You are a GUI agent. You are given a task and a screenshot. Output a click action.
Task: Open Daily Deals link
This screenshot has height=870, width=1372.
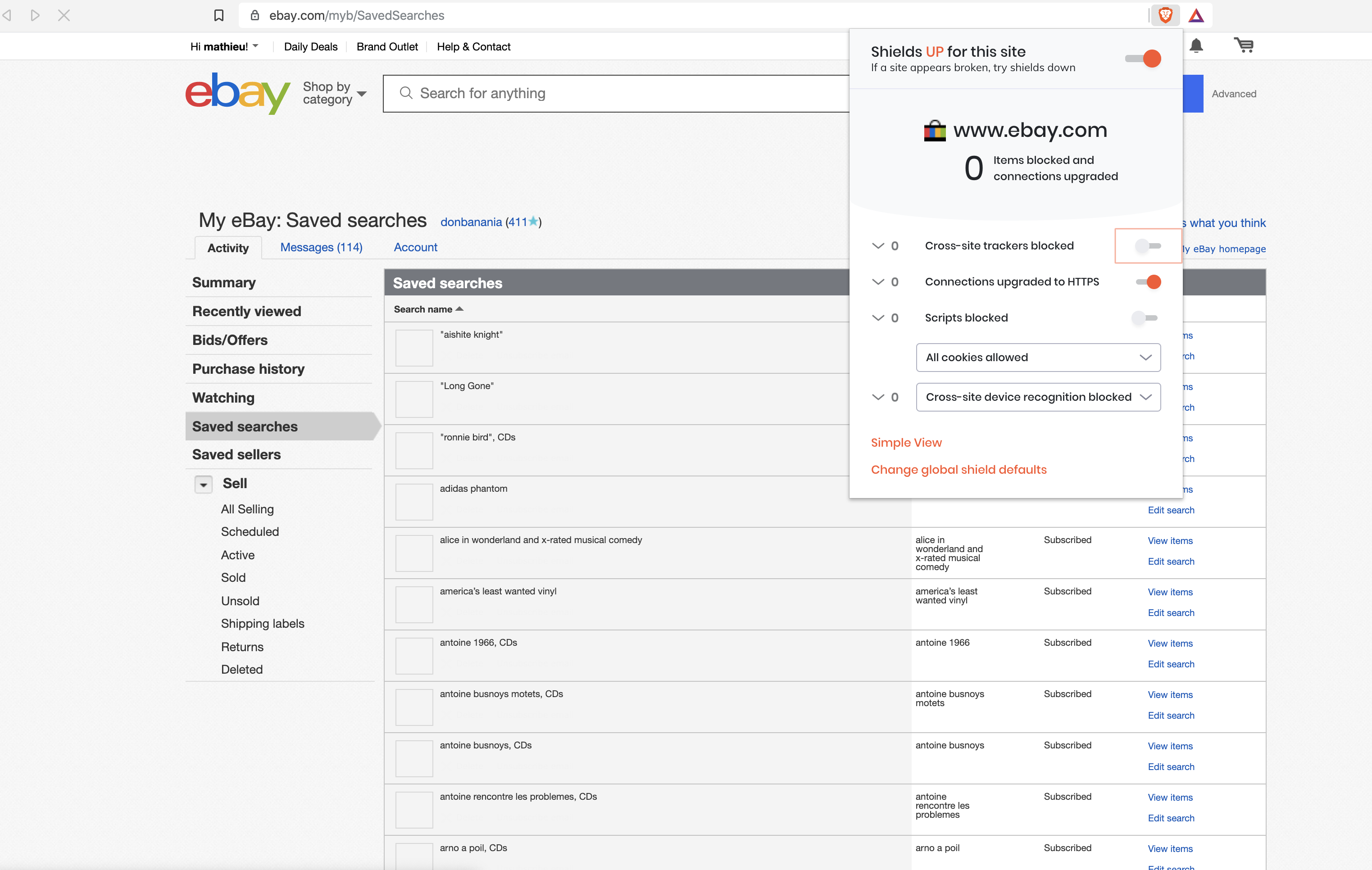(x=310, y=47)
